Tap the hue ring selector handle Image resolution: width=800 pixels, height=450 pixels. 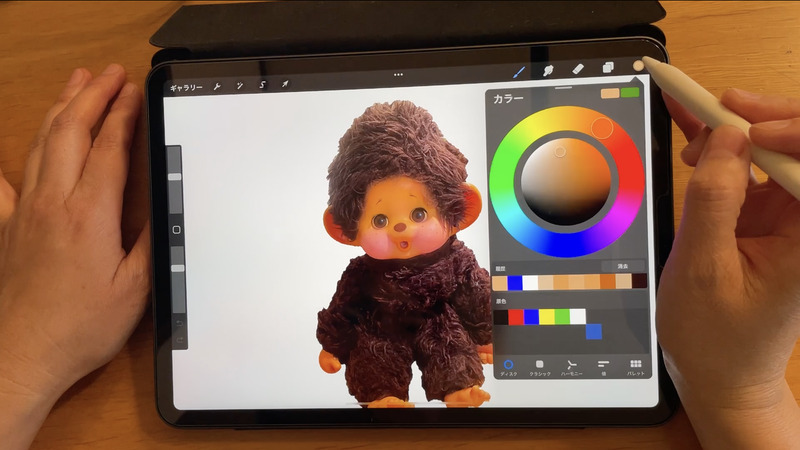point(602,128)
